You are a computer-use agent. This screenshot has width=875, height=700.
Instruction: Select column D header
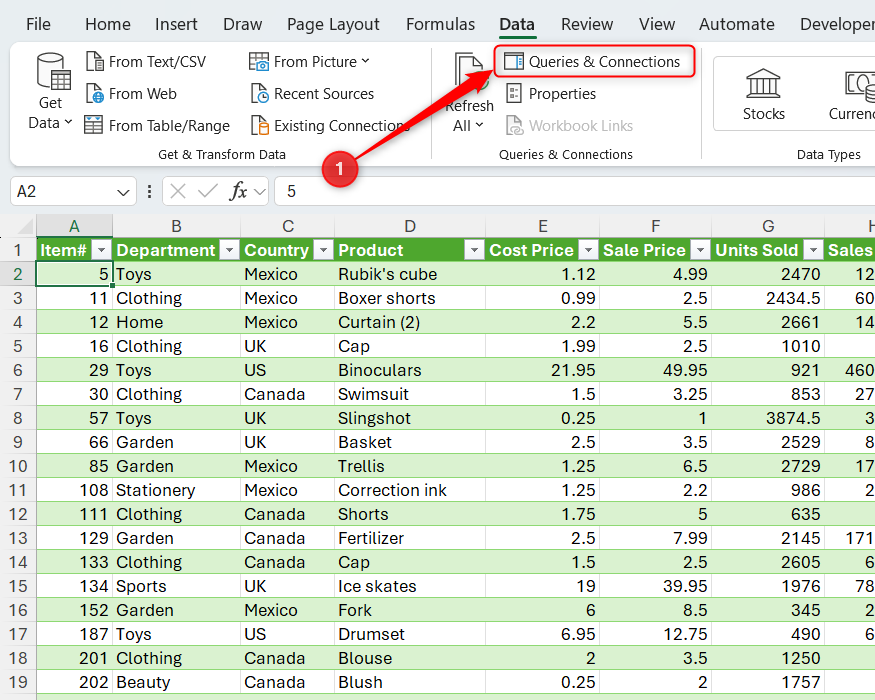(410, 226)
